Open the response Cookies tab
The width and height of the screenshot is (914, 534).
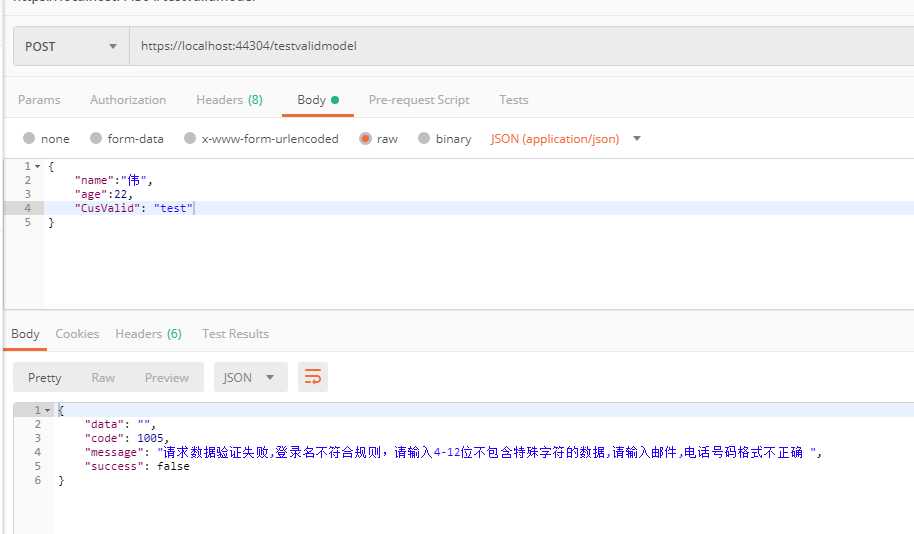[x=77, y=333]
